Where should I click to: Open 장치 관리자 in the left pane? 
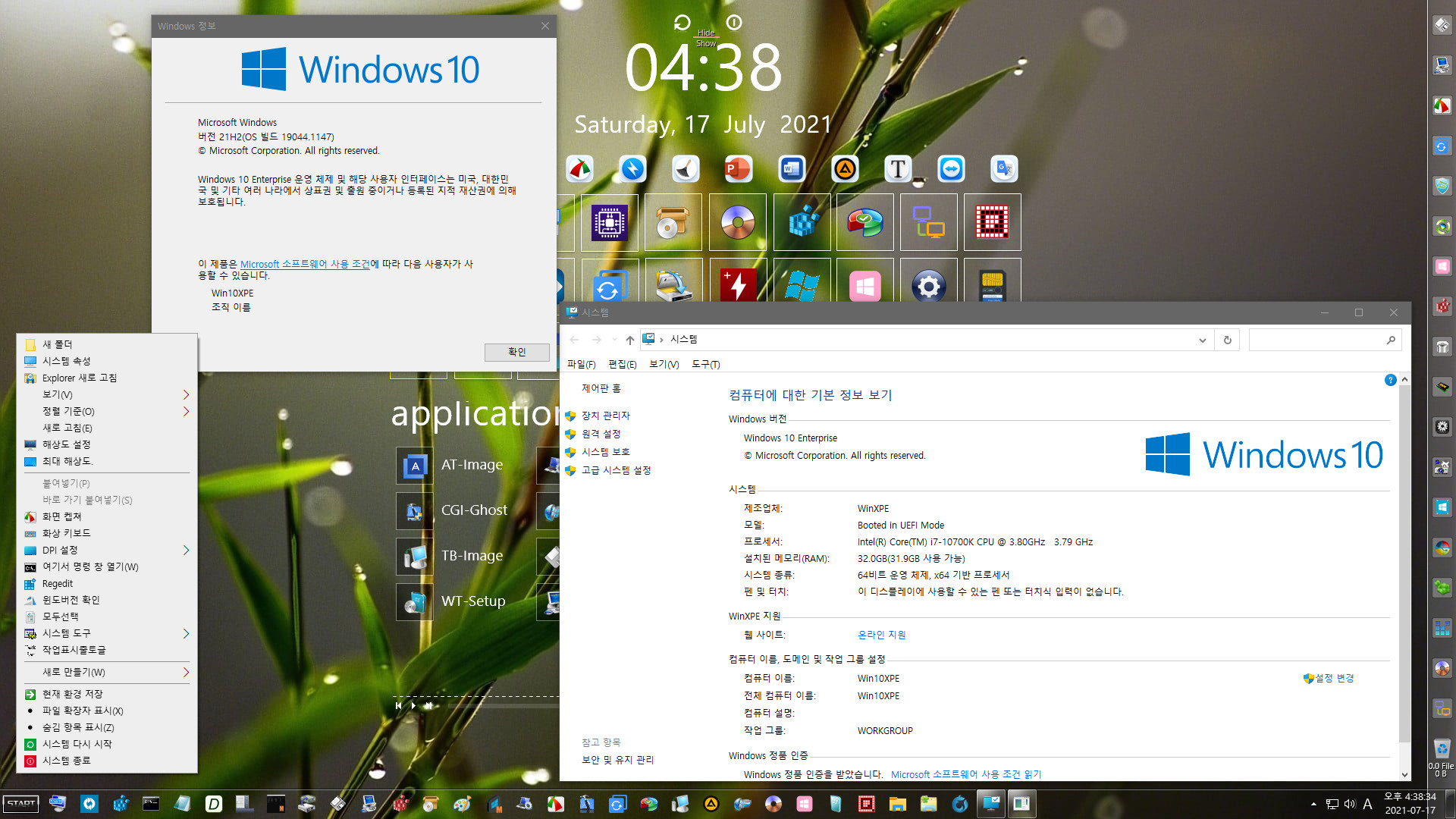(605, 416)
